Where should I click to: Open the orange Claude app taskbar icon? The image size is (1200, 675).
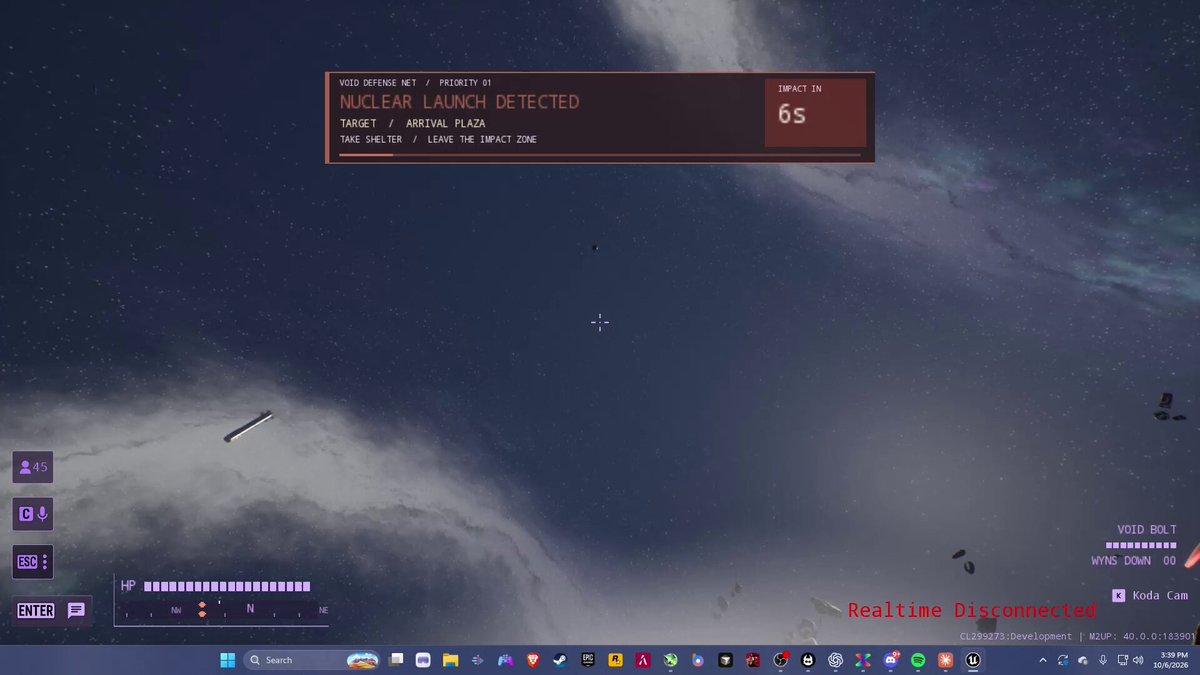pos(945,660)
